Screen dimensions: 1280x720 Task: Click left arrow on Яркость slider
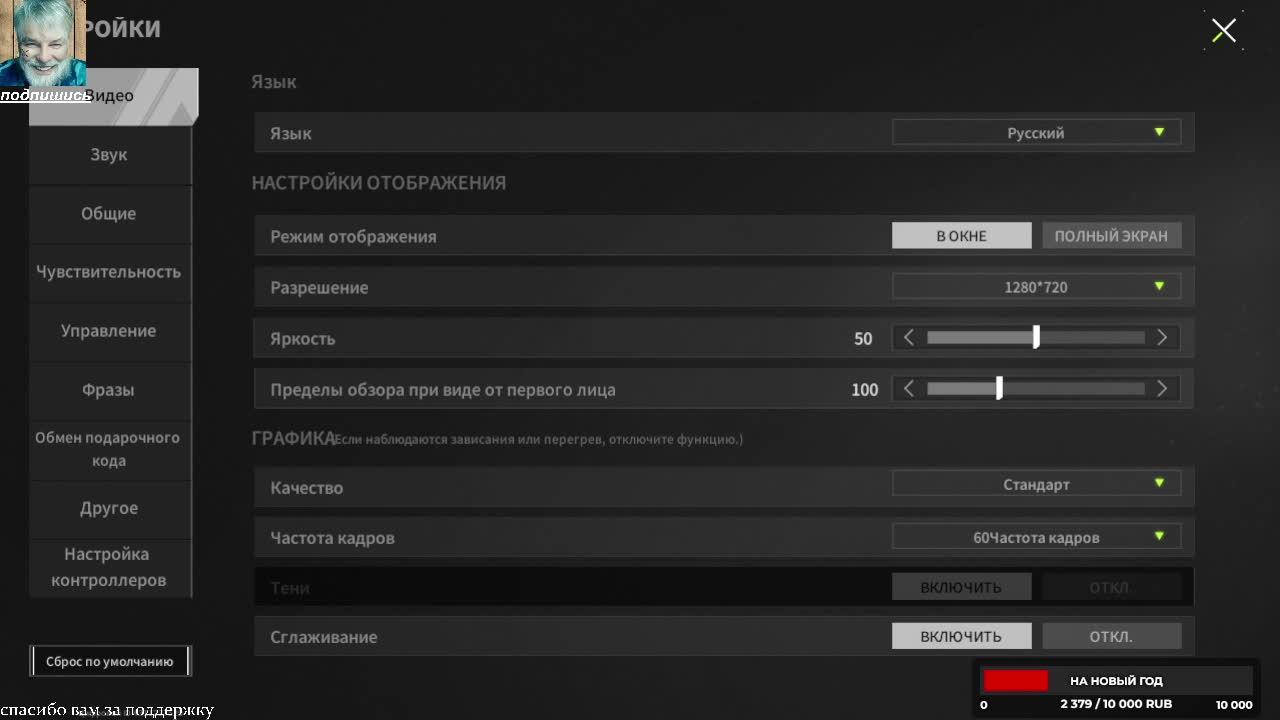click(908, 338)
